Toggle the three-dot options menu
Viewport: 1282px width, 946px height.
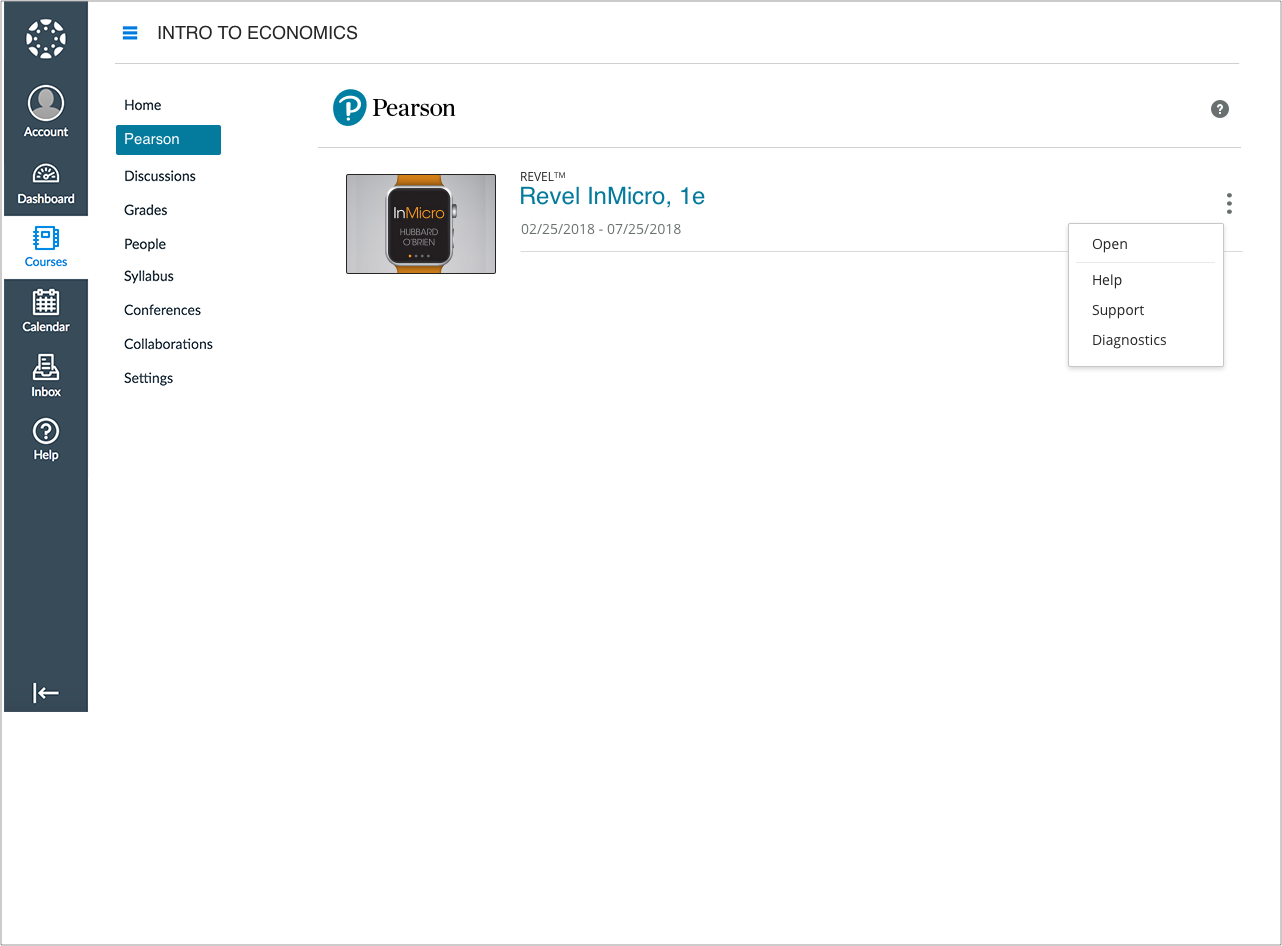(x=1229, y=204)
